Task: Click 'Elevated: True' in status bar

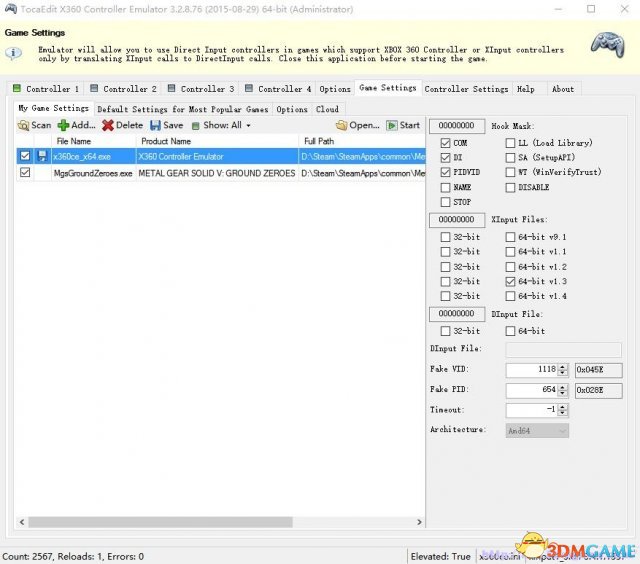Action: click(440, 556)
